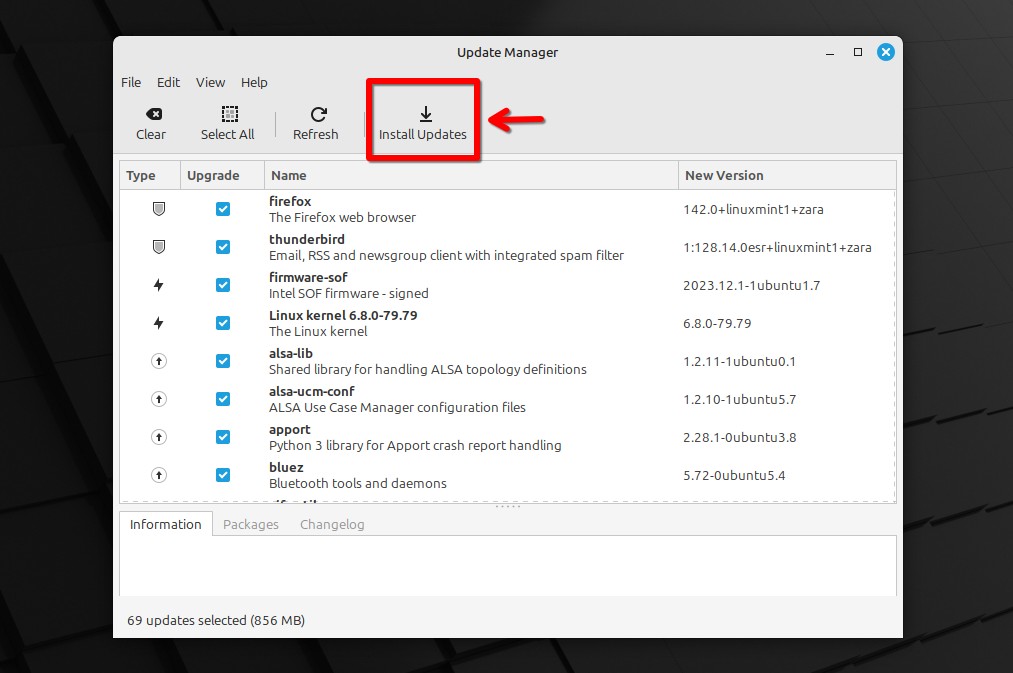Click the shield type icon for firefox
This screenshot has height=673, width=1013.
[158, 209]
